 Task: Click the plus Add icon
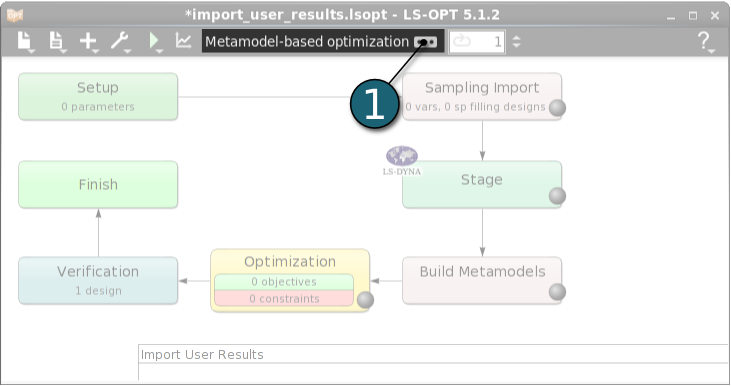[88, 41]
